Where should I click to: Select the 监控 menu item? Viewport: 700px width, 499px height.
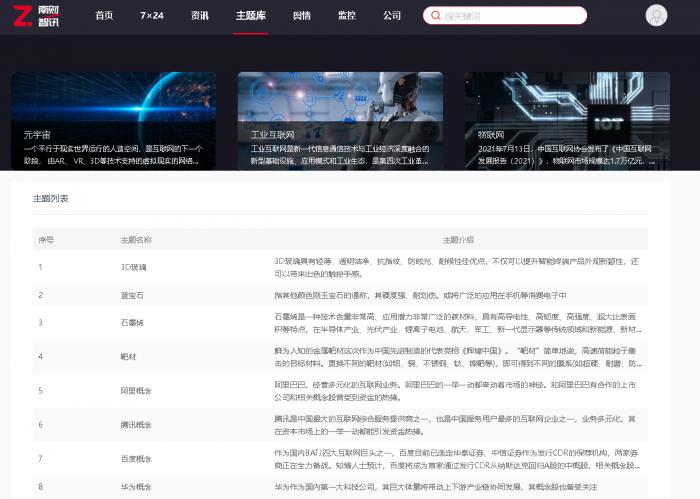click(x=346, y=16)
